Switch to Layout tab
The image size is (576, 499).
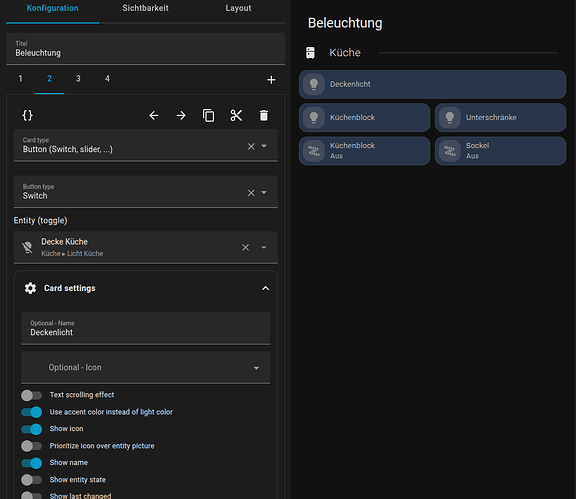pyautogui.click(x=238, y=8)
